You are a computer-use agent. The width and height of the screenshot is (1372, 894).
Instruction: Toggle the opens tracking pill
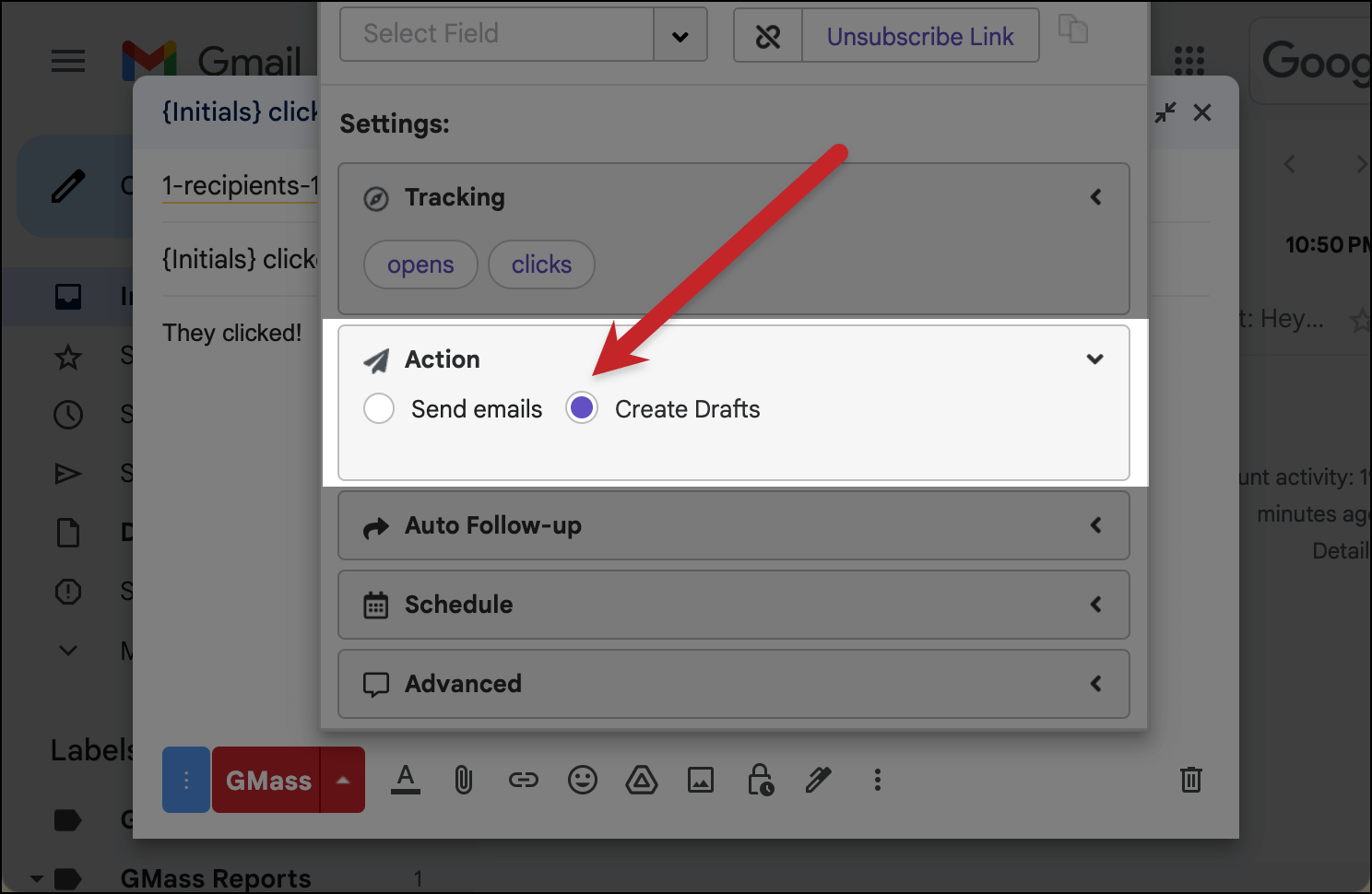click(420, 265)
